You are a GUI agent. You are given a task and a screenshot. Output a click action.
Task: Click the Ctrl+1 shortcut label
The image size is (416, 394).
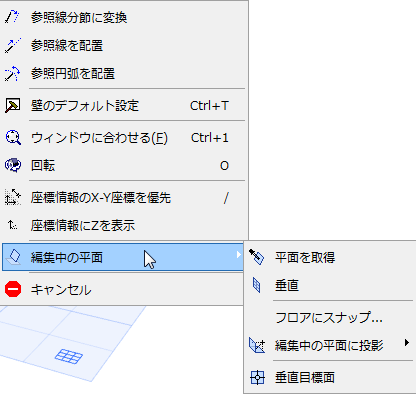click(210, 138)
